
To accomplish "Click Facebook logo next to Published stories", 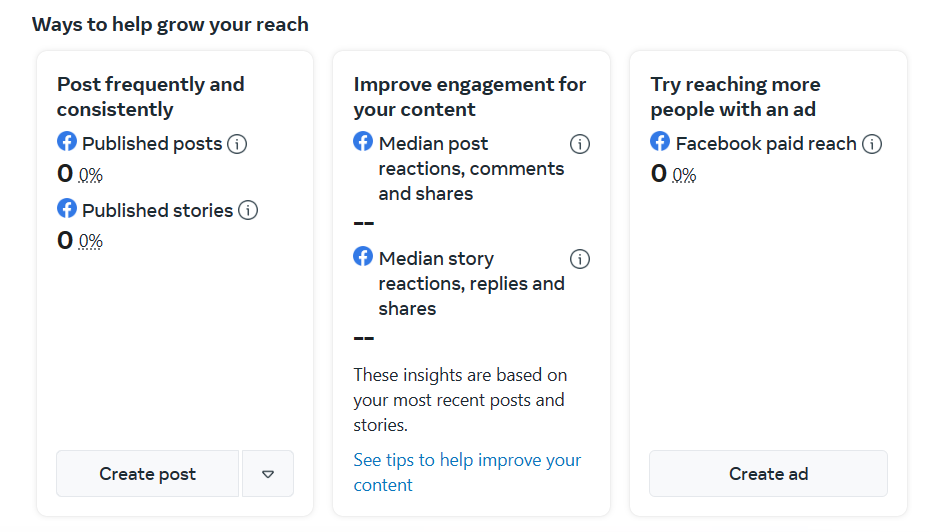I will point(67,208).
